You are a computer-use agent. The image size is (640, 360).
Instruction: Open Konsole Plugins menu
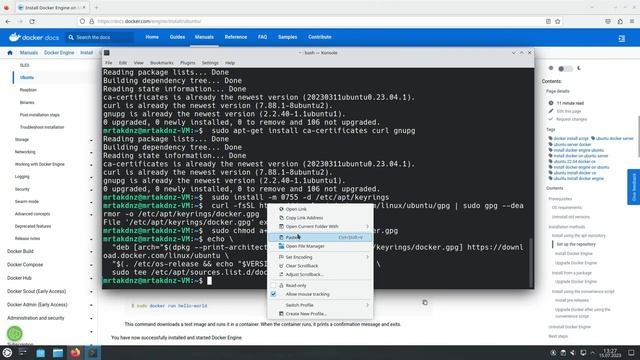188,63
